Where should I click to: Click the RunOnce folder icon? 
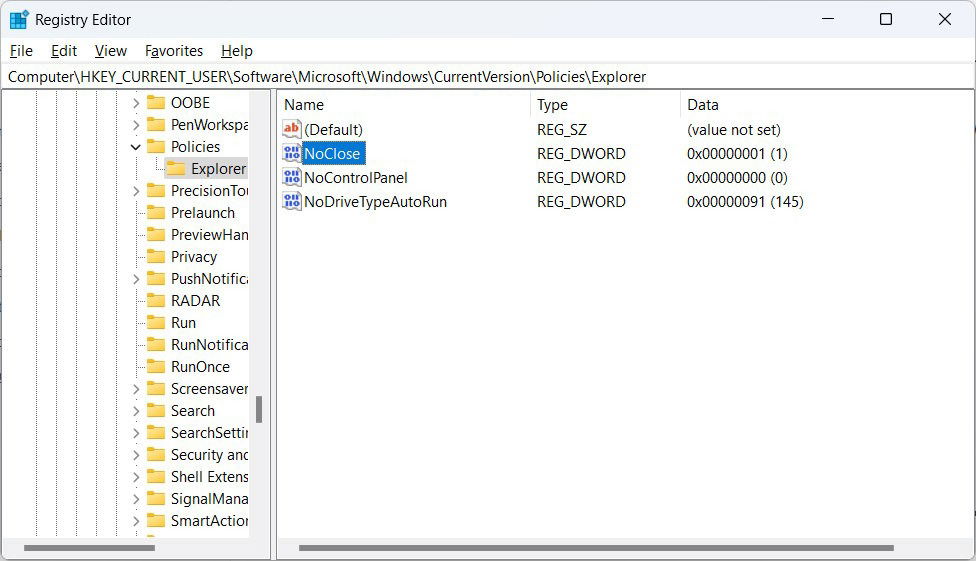point(156,366)
